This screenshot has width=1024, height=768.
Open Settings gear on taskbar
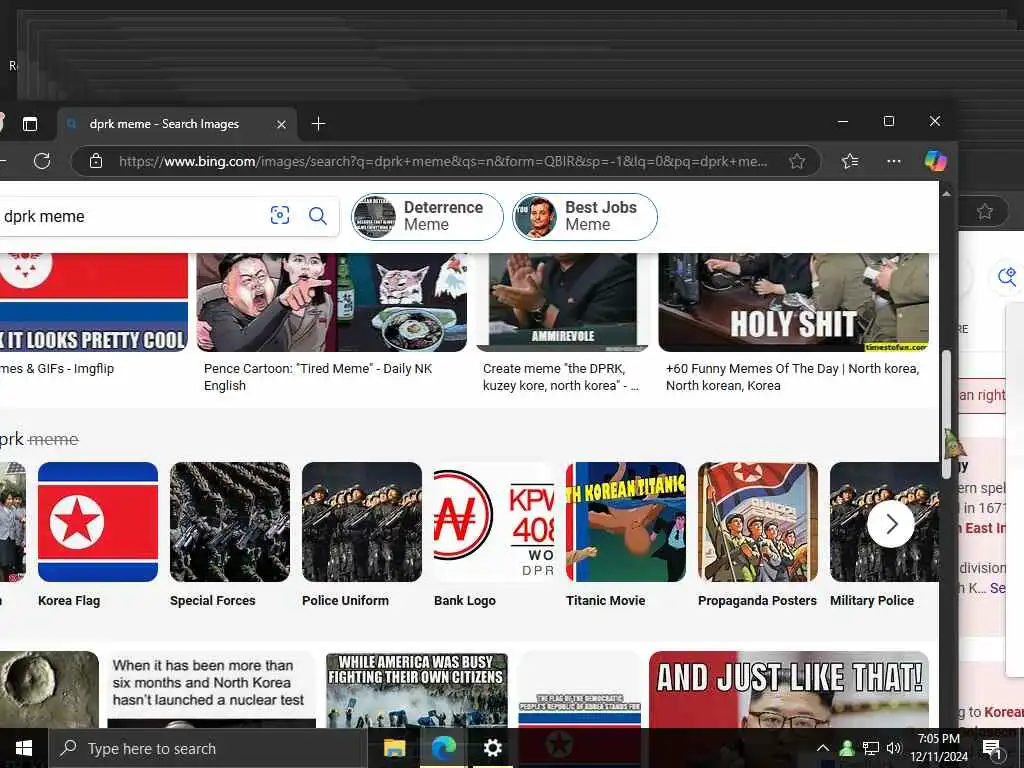[492, 748]
